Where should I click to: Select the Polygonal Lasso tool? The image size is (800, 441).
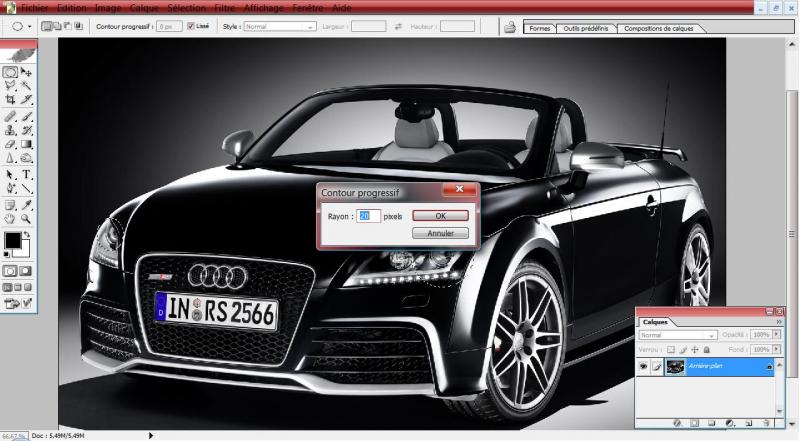point(10,85)
